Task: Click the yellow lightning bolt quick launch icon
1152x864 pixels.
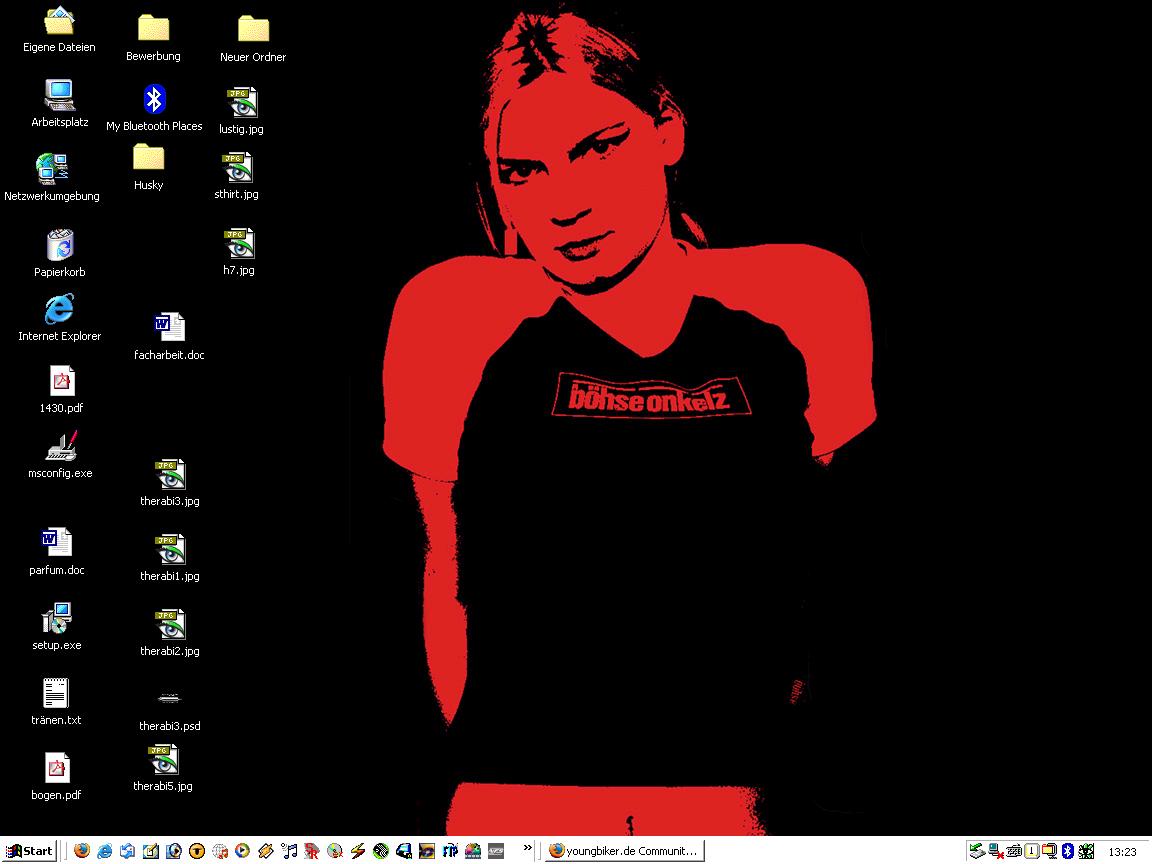Action: click(358, 851)
